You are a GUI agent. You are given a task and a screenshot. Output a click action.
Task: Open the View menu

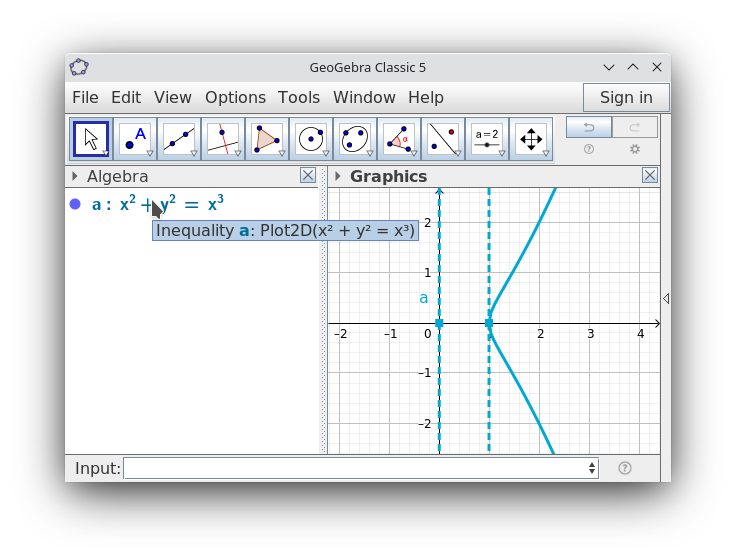coord(173,98)
